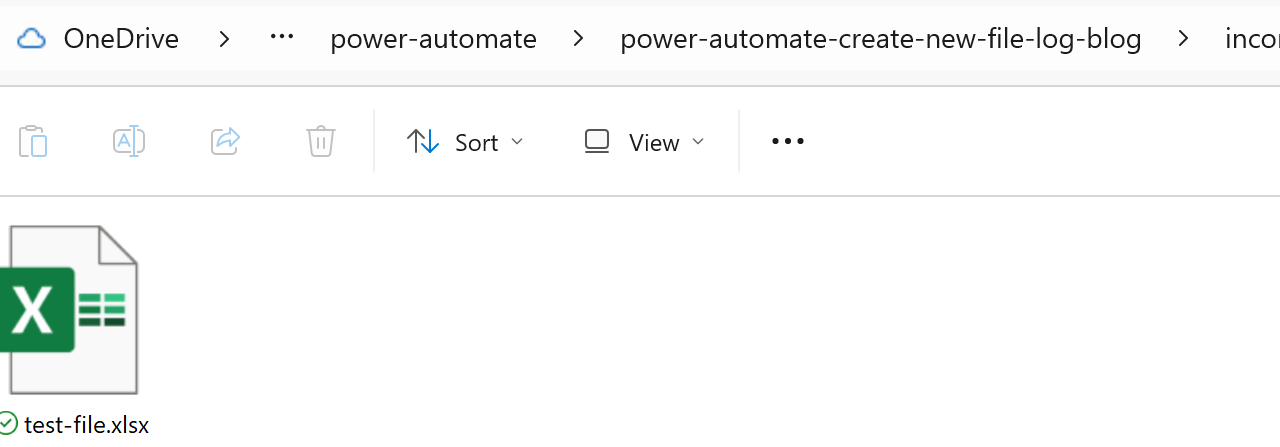Image resolution: width=1280 pixels, height=447 pixels.
Task: Click the OneDrive cloud icon
Action: coord(32,39)
